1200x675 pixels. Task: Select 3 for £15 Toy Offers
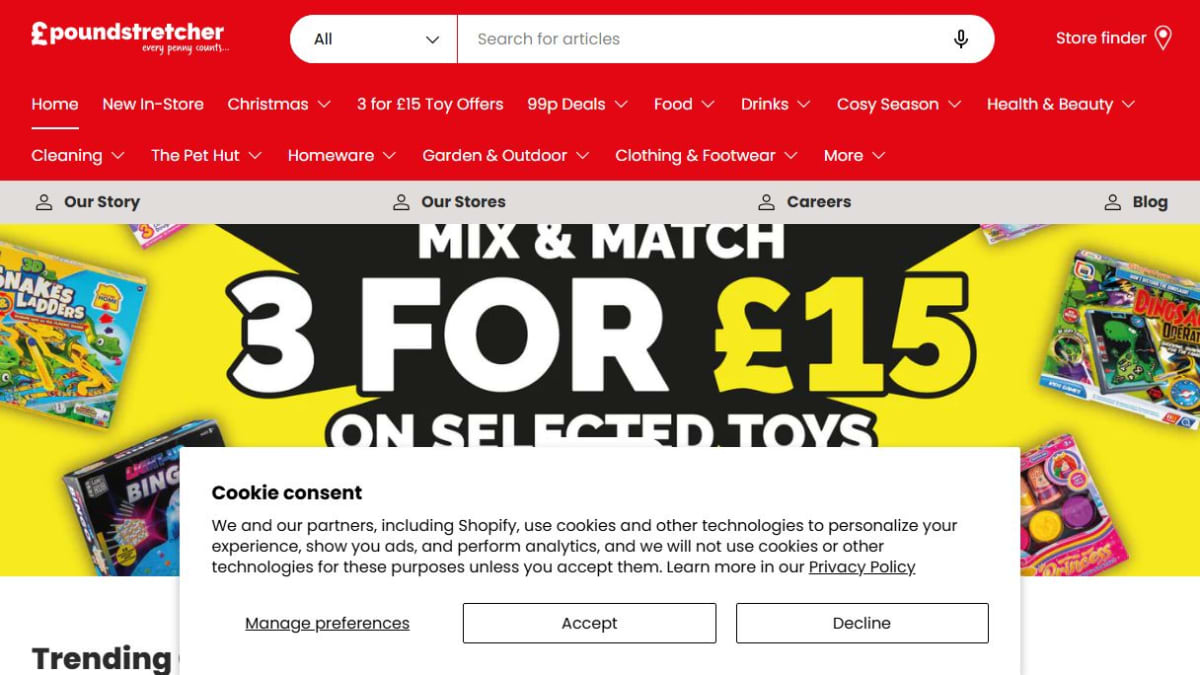pos(430,104)
